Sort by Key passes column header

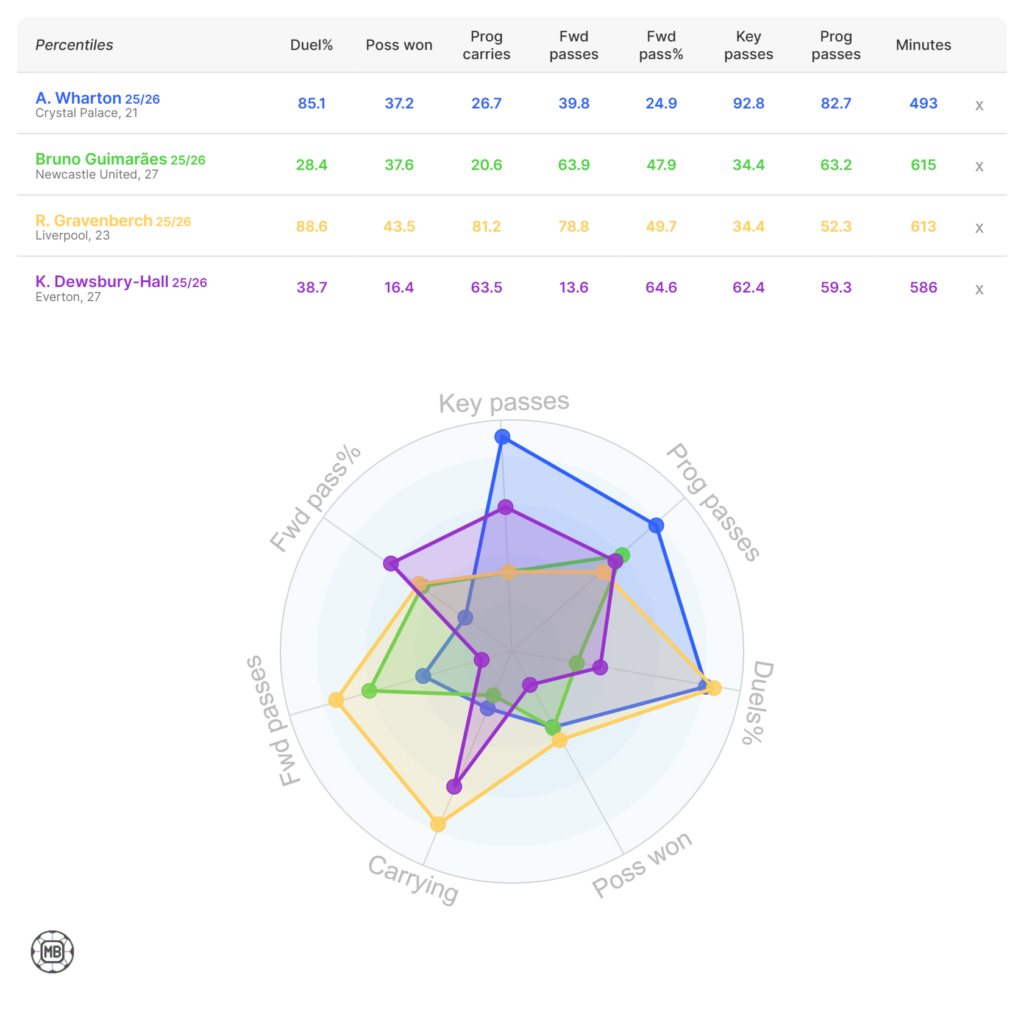click(x=748, y=45)
